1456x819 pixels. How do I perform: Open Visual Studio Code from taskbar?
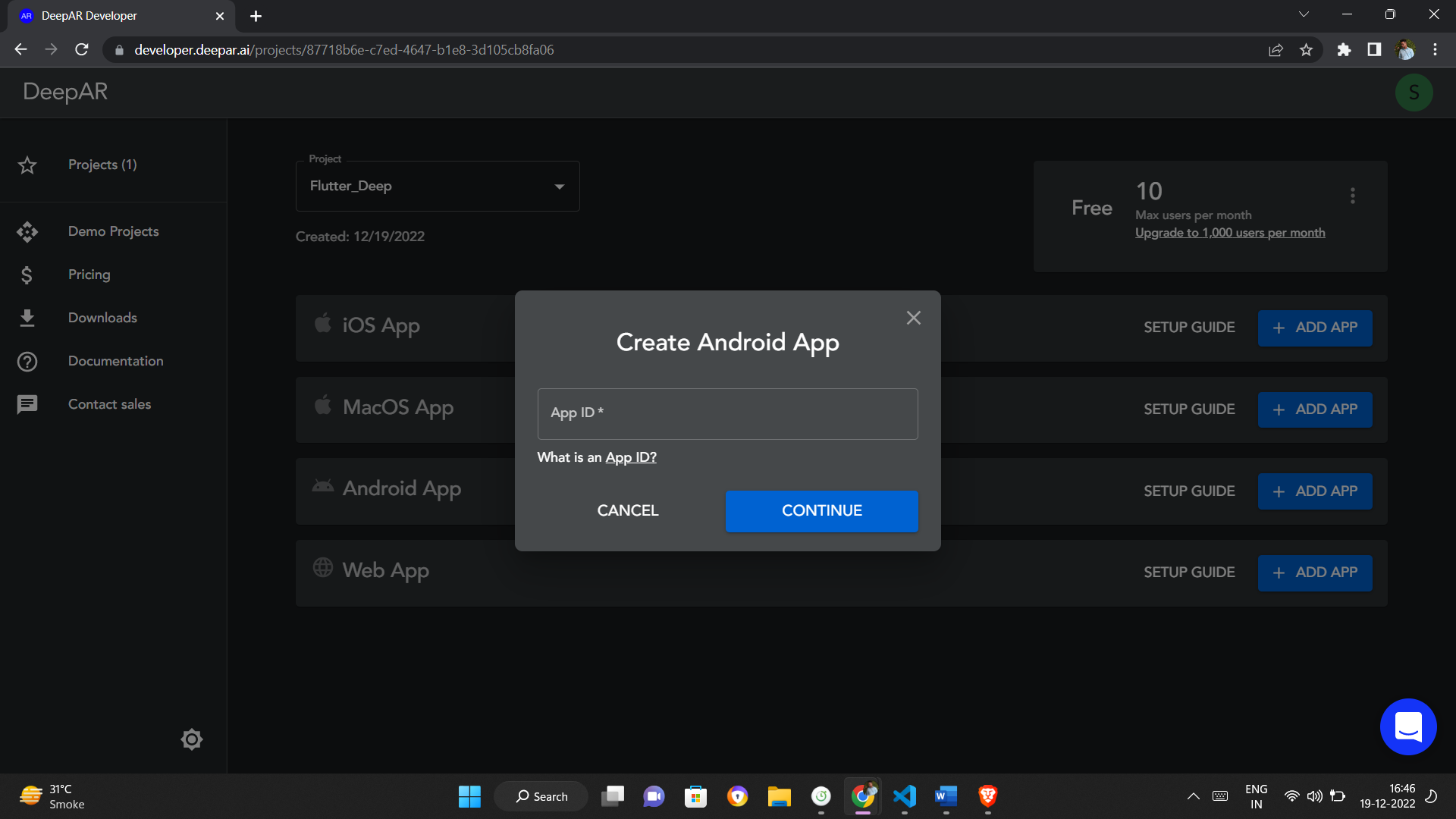904,796
